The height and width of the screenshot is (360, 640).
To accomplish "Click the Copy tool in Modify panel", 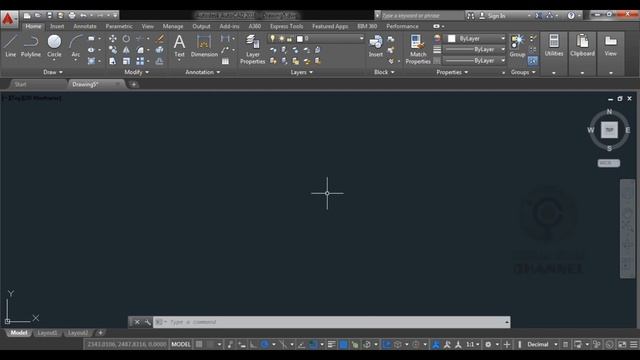I will pyautogui.click(x=113, y=50).
